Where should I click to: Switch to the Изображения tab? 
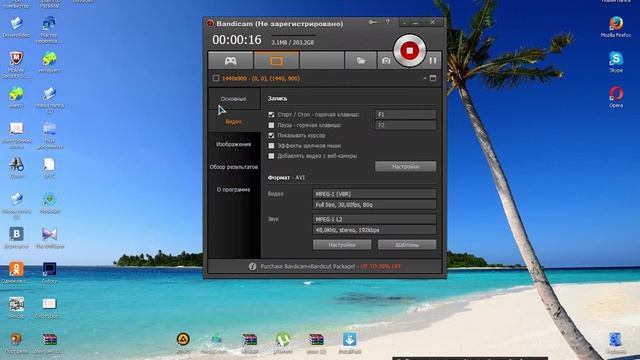coord(233,144)
